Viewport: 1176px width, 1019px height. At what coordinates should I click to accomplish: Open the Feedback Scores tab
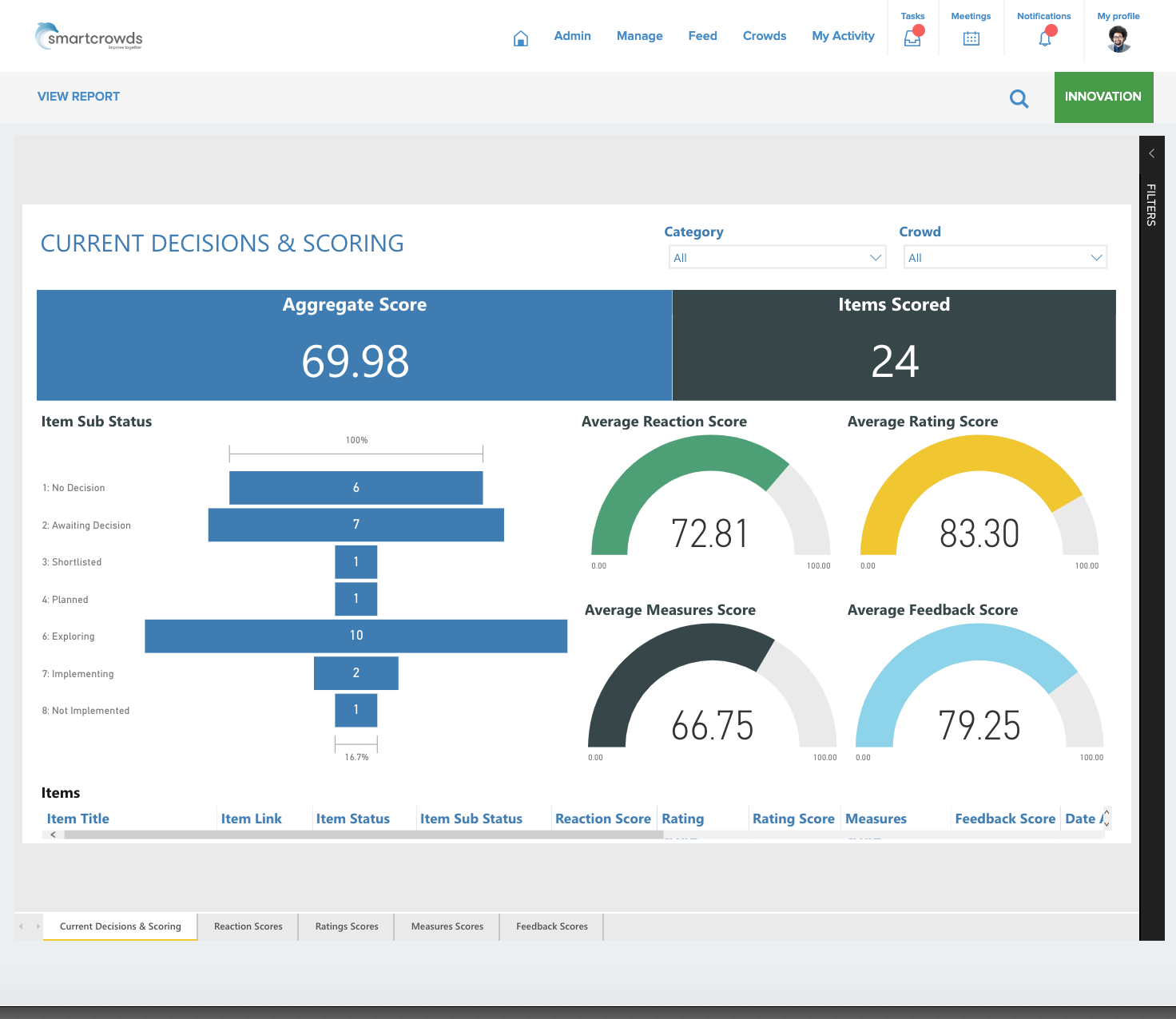click(551, 926)
